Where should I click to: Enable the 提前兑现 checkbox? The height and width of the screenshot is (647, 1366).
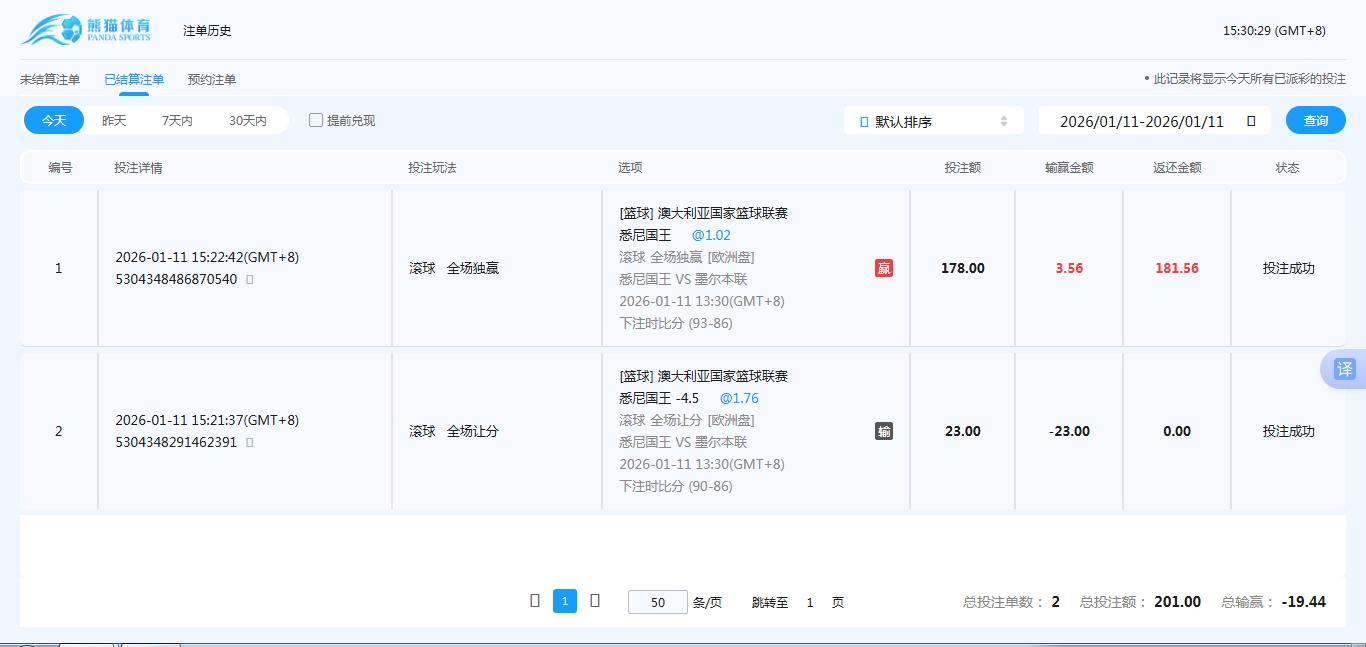[x=315, y=119]
